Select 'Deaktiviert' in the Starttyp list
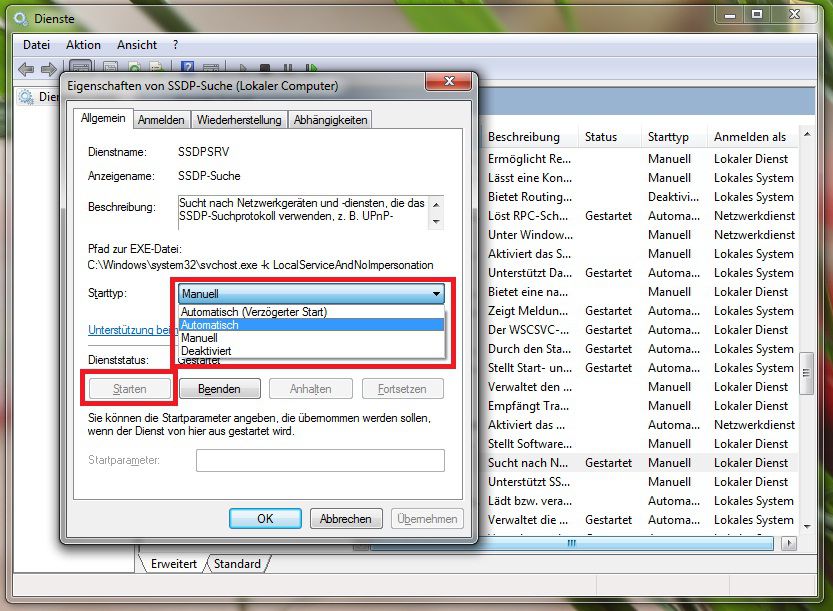The width and height of the screenshot is (833, 611). tap(206, 351)
